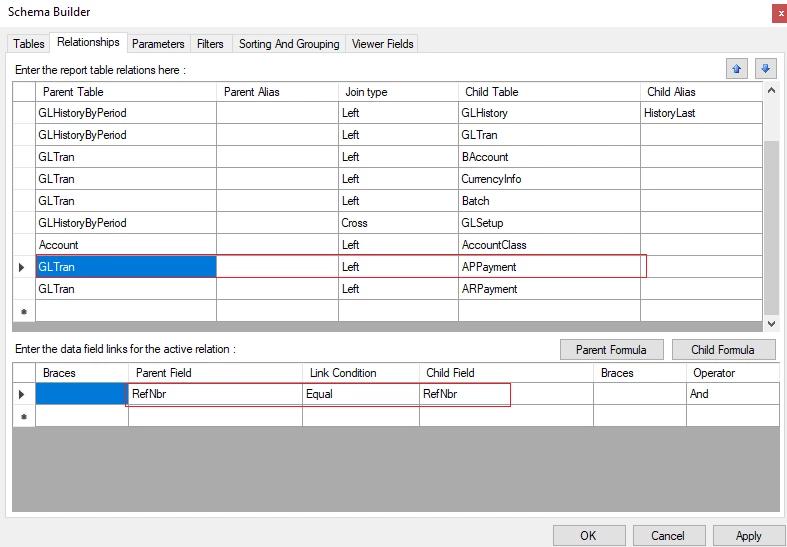Close the Schema Builder window
This screenshot has width=787, height=547.
click(779, 14)
